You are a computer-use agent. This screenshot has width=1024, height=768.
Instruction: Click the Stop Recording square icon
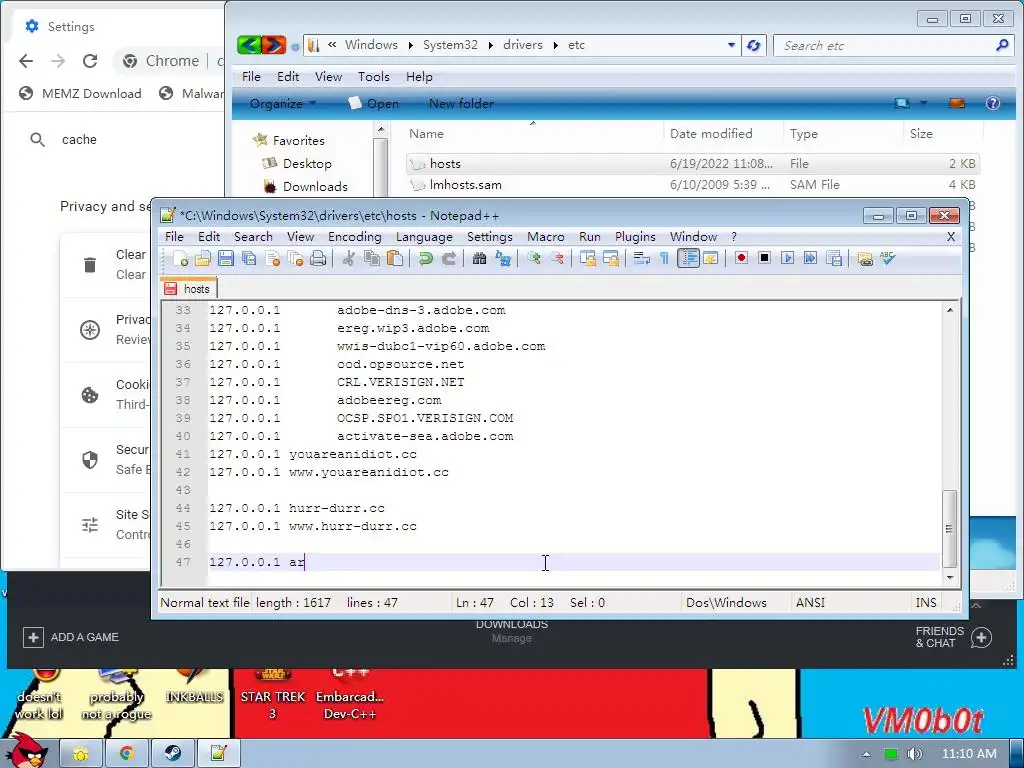pos(764,258)
